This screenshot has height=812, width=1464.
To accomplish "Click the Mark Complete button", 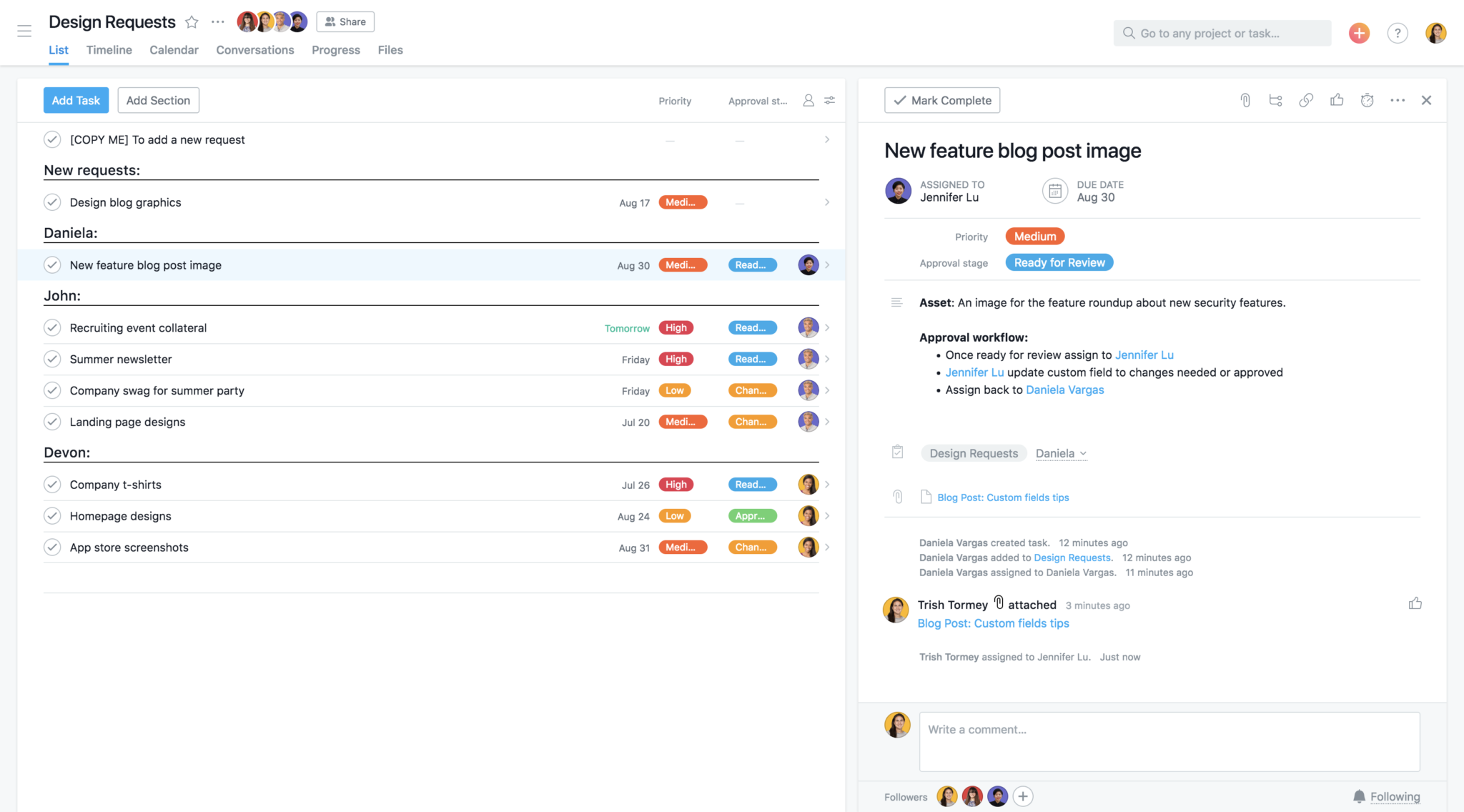I will point(941,99).
